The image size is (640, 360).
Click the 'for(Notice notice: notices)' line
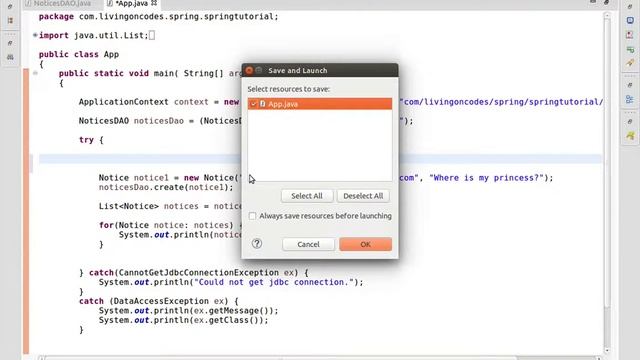166,225
